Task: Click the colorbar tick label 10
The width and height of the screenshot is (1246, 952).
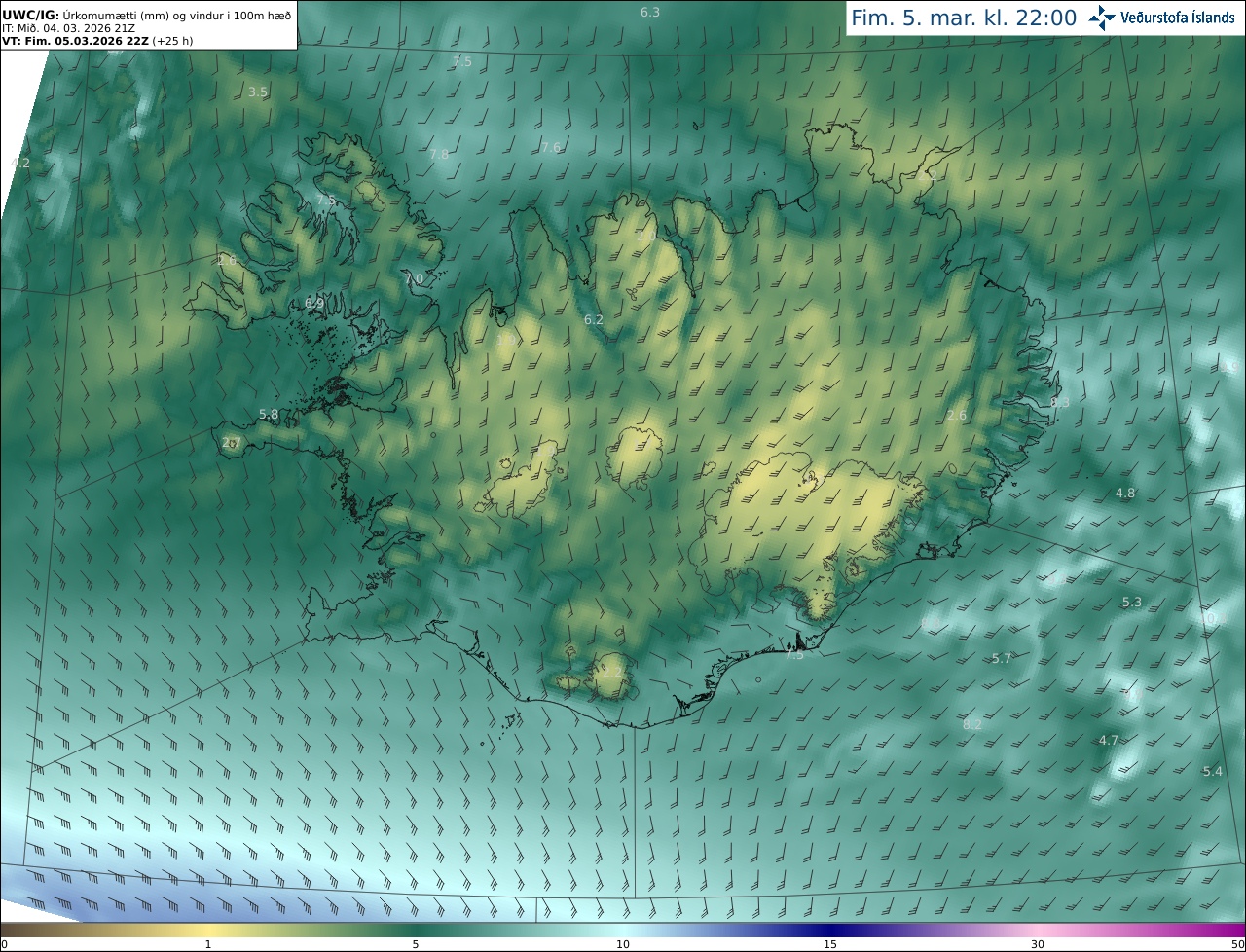Action: tap(623, 944)
